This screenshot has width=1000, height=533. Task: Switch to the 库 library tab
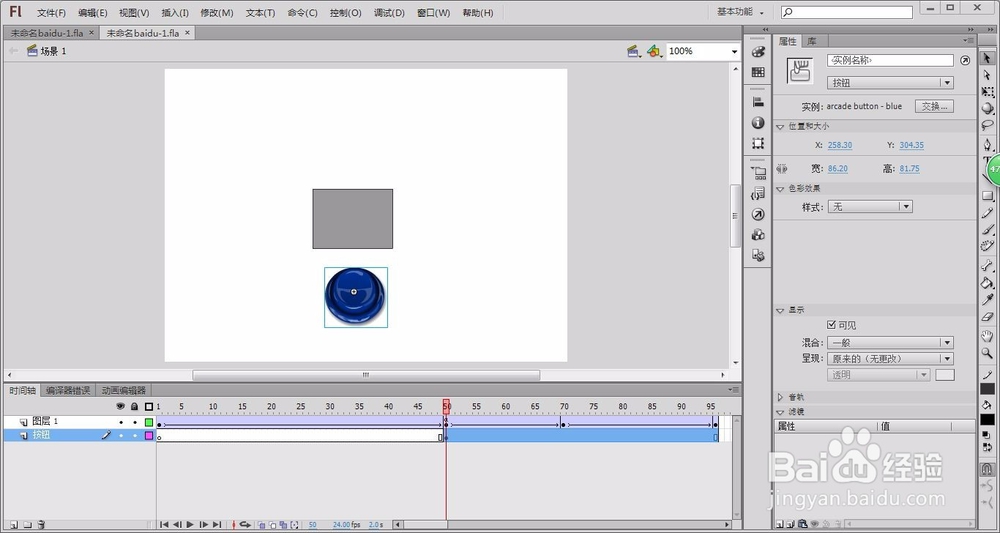tap(811, 41)
